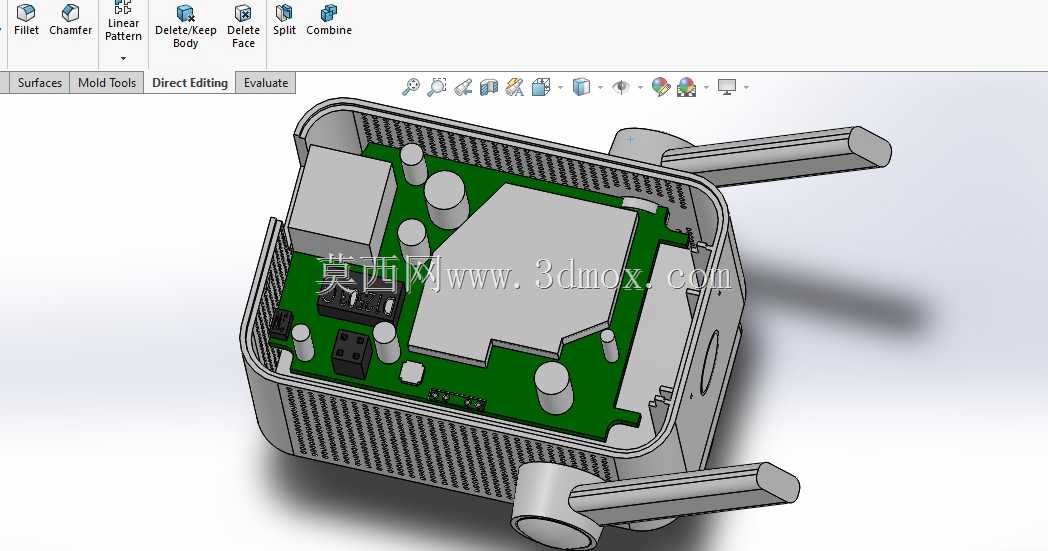Expand the View Settings dropdown arrow
The width and height of the screenshot is (1048, 551).
click(x=746, y=87)
